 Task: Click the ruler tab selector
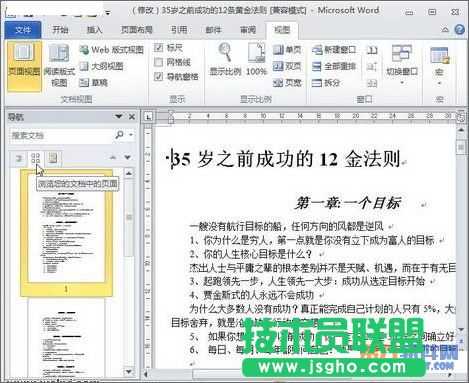point(148,117)
